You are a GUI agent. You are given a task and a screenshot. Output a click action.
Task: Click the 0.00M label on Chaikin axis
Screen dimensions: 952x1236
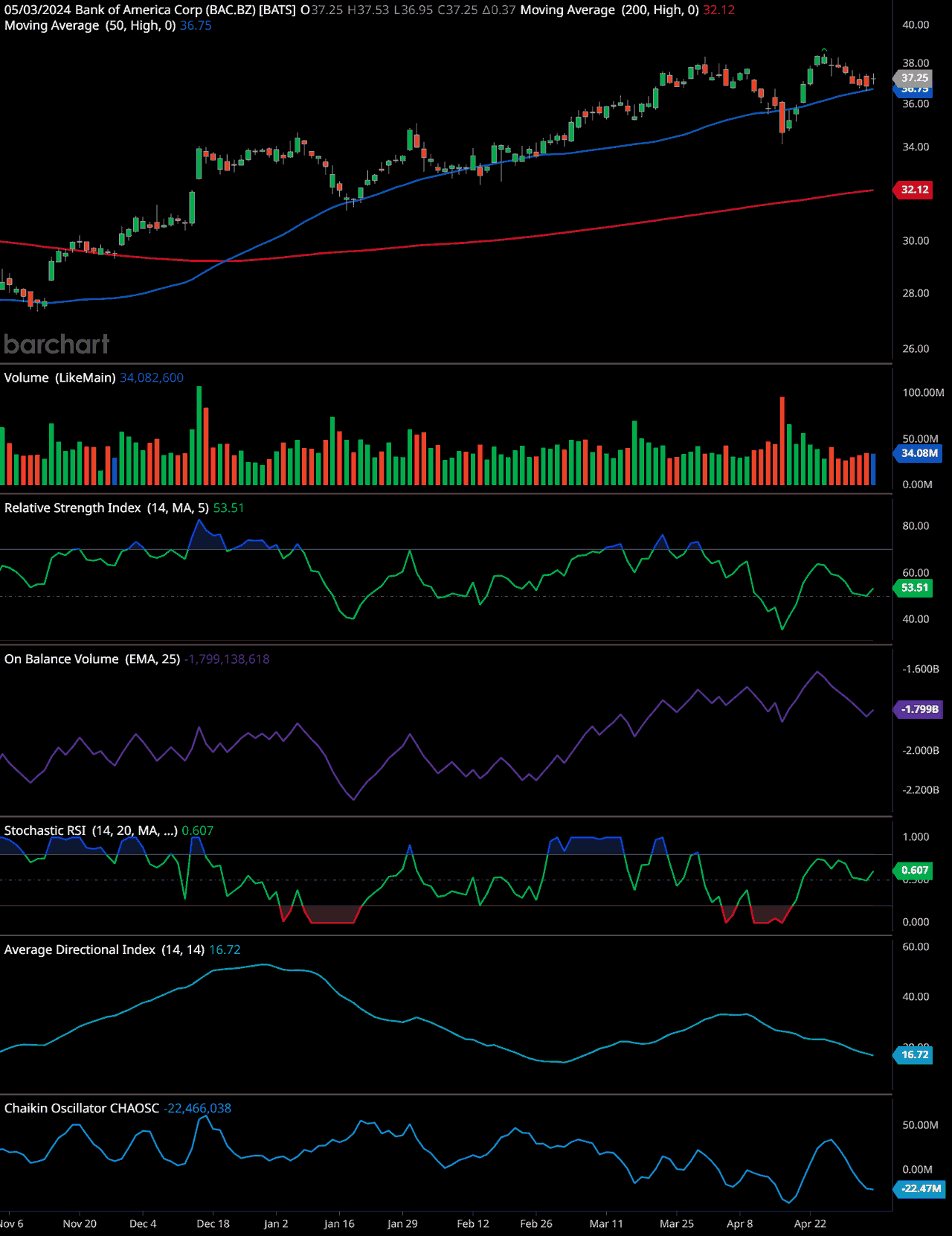click(917, 1170)
